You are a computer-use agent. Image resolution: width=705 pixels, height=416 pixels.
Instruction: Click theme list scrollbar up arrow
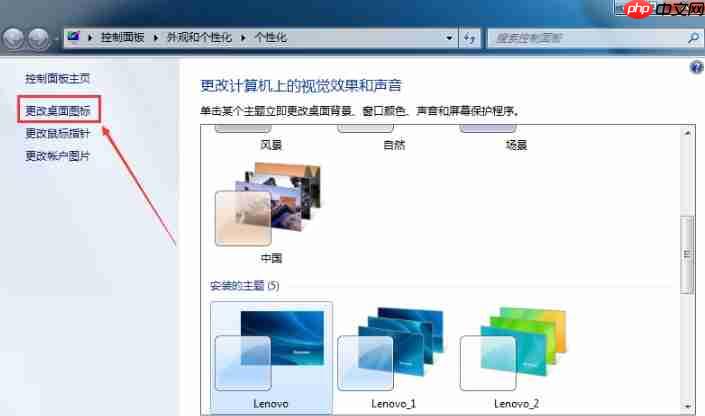coord(687,133)
